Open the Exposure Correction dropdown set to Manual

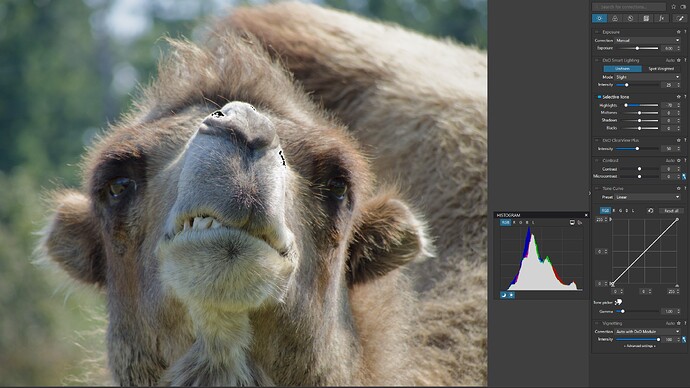(x=647, y=40)
